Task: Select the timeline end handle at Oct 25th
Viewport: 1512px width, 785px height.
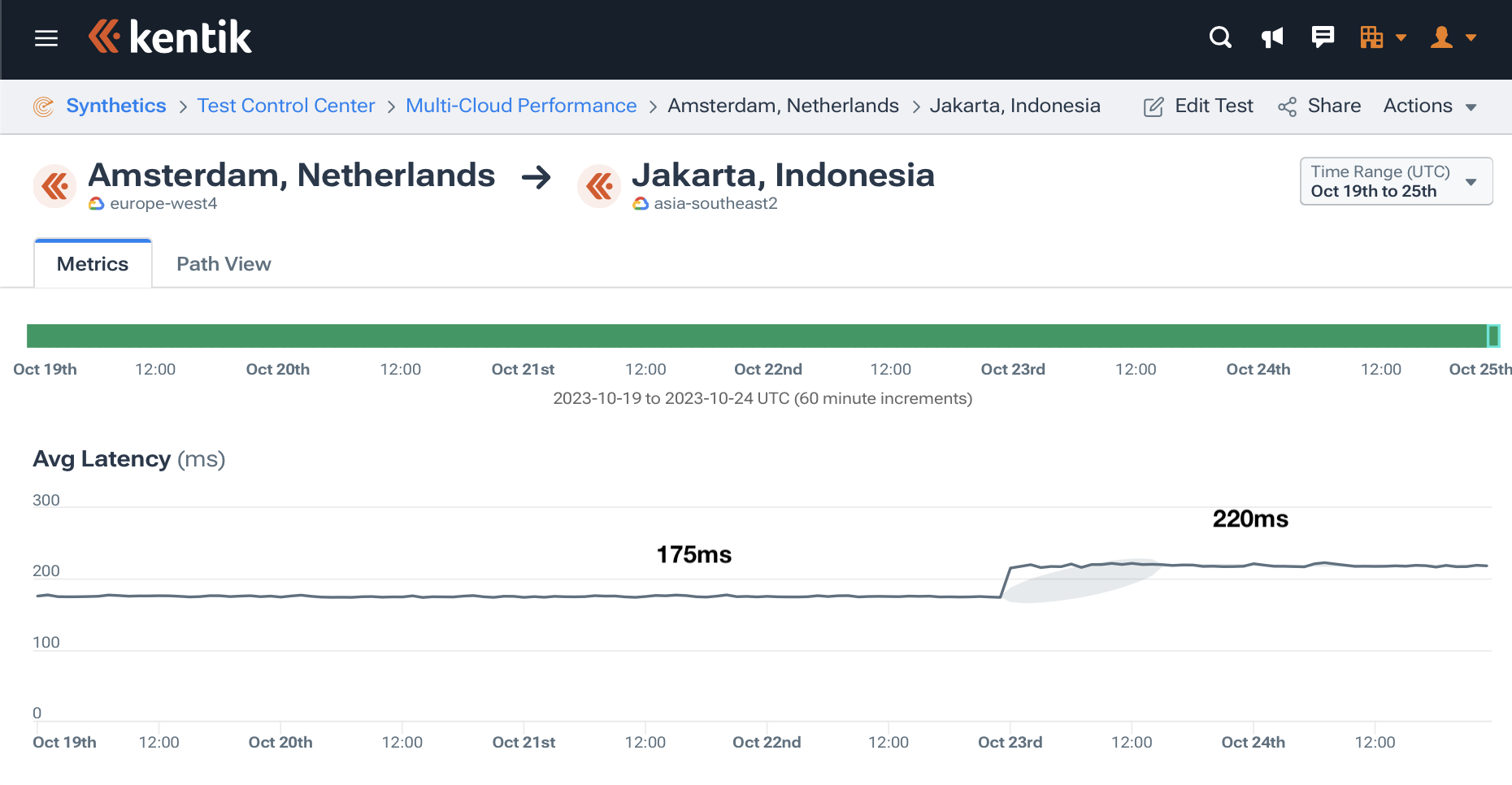Action: (x=1493, y=336)
